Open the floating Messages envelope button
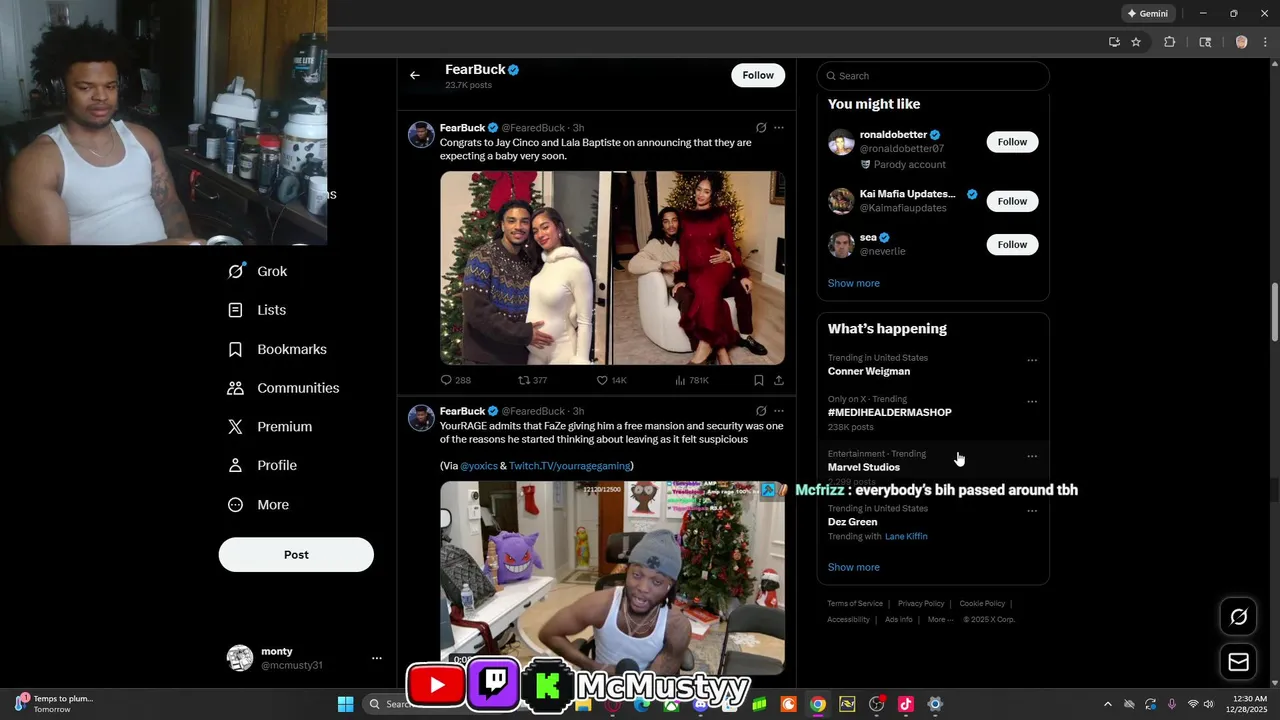 (1238, 662)
